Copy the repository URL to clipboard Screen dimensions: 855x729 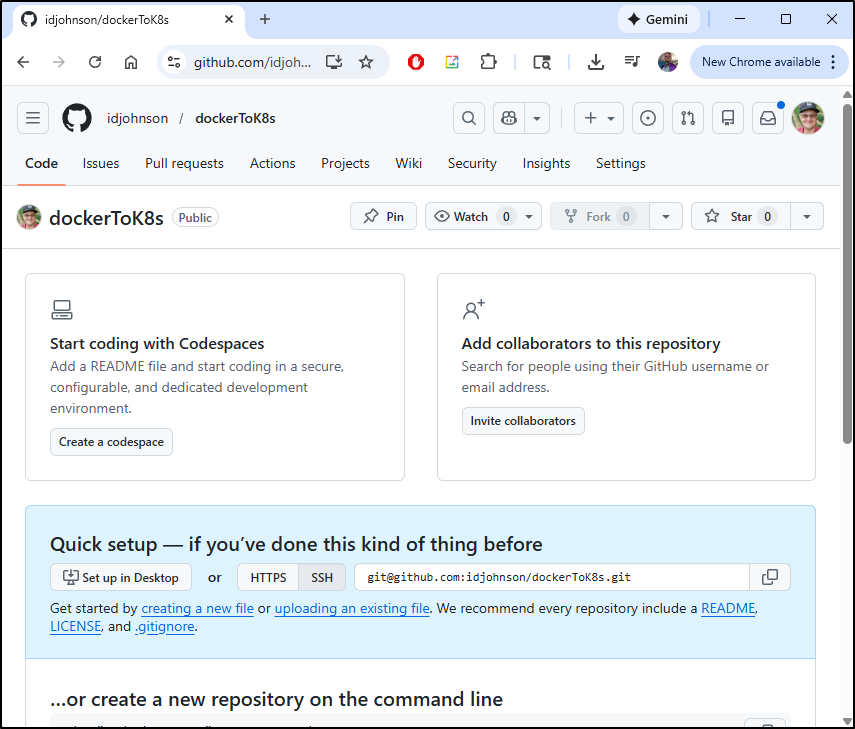[x=770, y=577]
